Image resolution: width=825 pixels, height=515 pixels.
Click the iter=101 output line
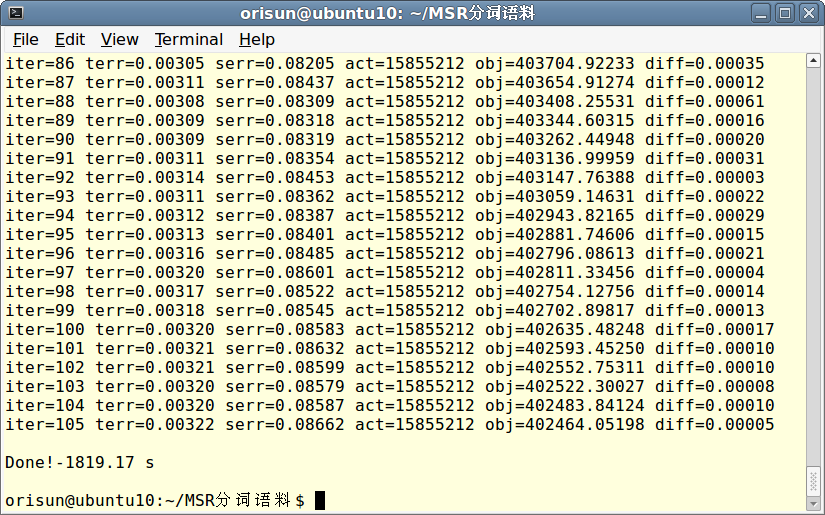(x=390, y=348)
